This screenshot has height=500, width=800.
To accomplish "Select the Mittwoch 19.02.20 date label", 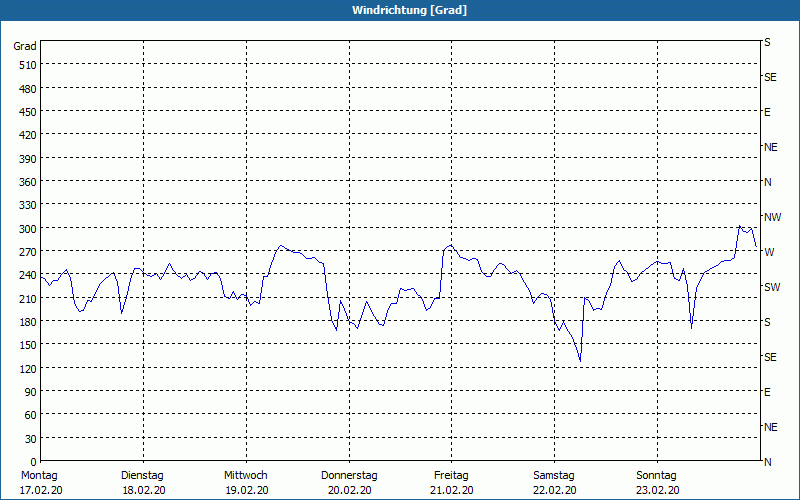I will 246,483.
